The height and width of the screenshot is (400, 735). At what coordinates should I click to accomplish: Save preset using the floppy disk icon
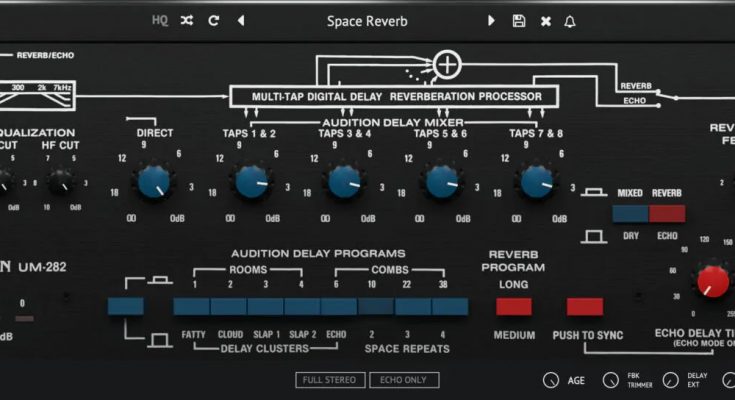518,21
